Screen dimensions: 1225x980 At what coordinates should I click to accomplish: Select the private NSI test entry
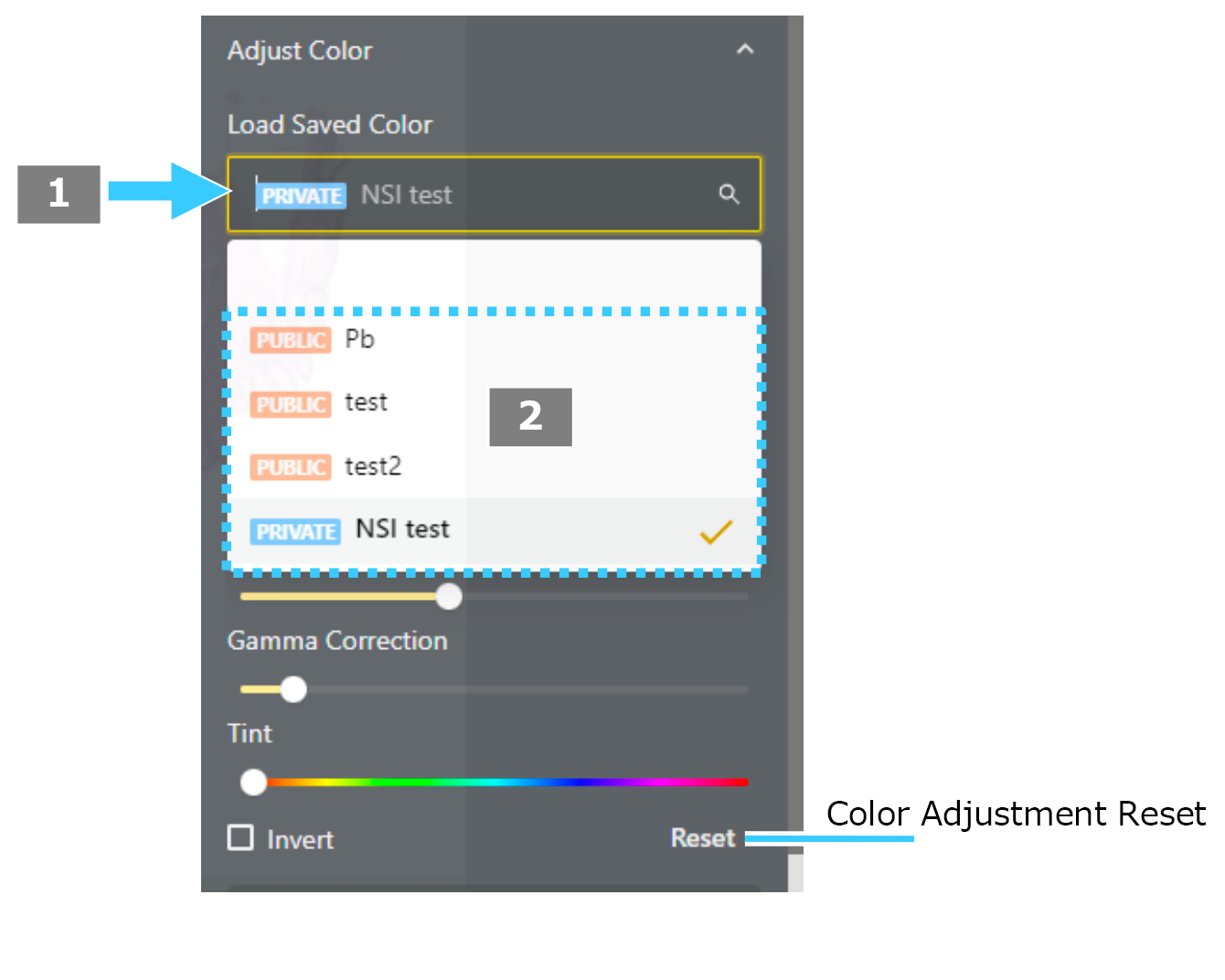coord(494,530)
